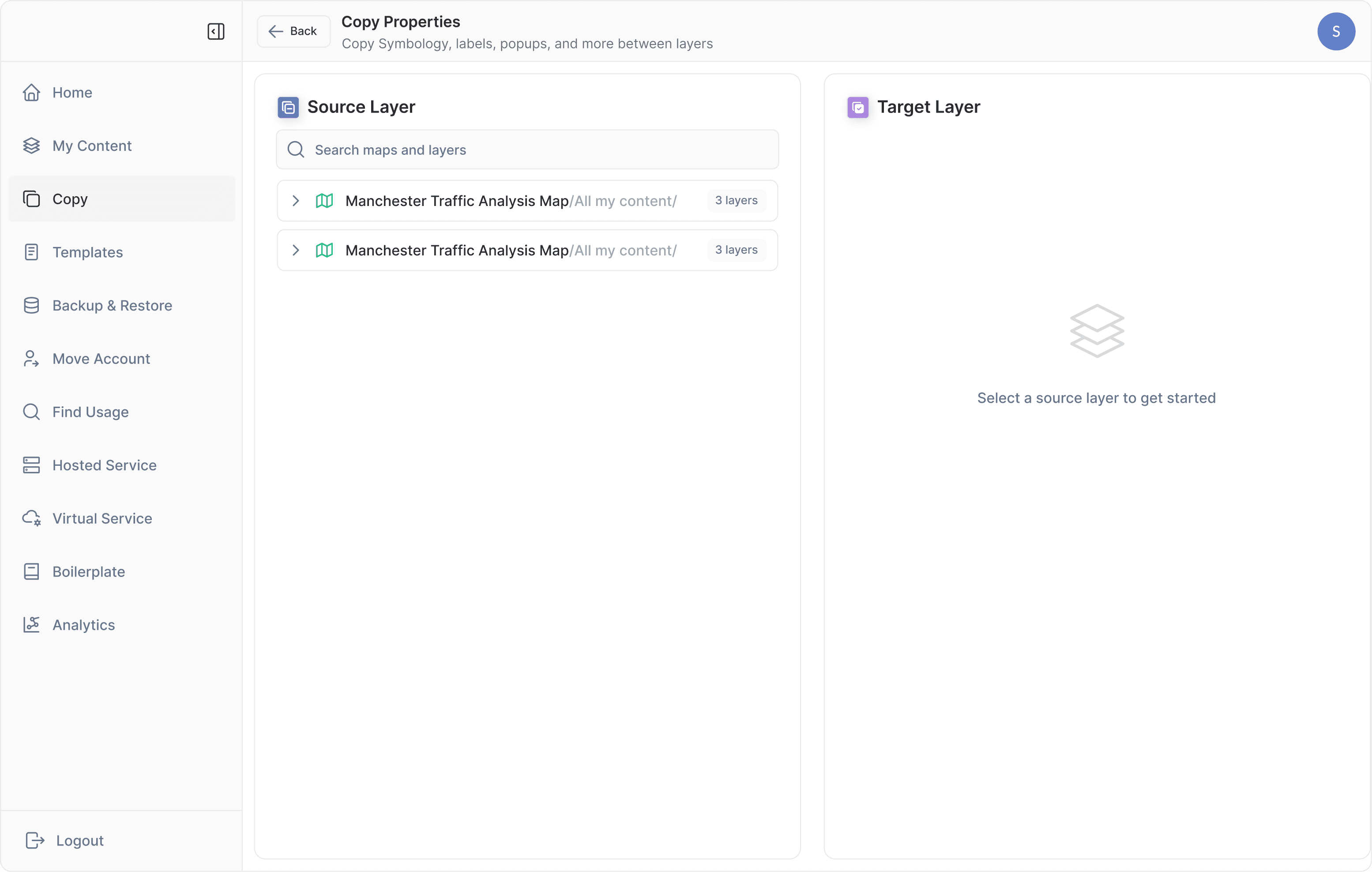This screenshot has width=1372, height=872.
Task: Click the Back button
Action: click(293, 31)
